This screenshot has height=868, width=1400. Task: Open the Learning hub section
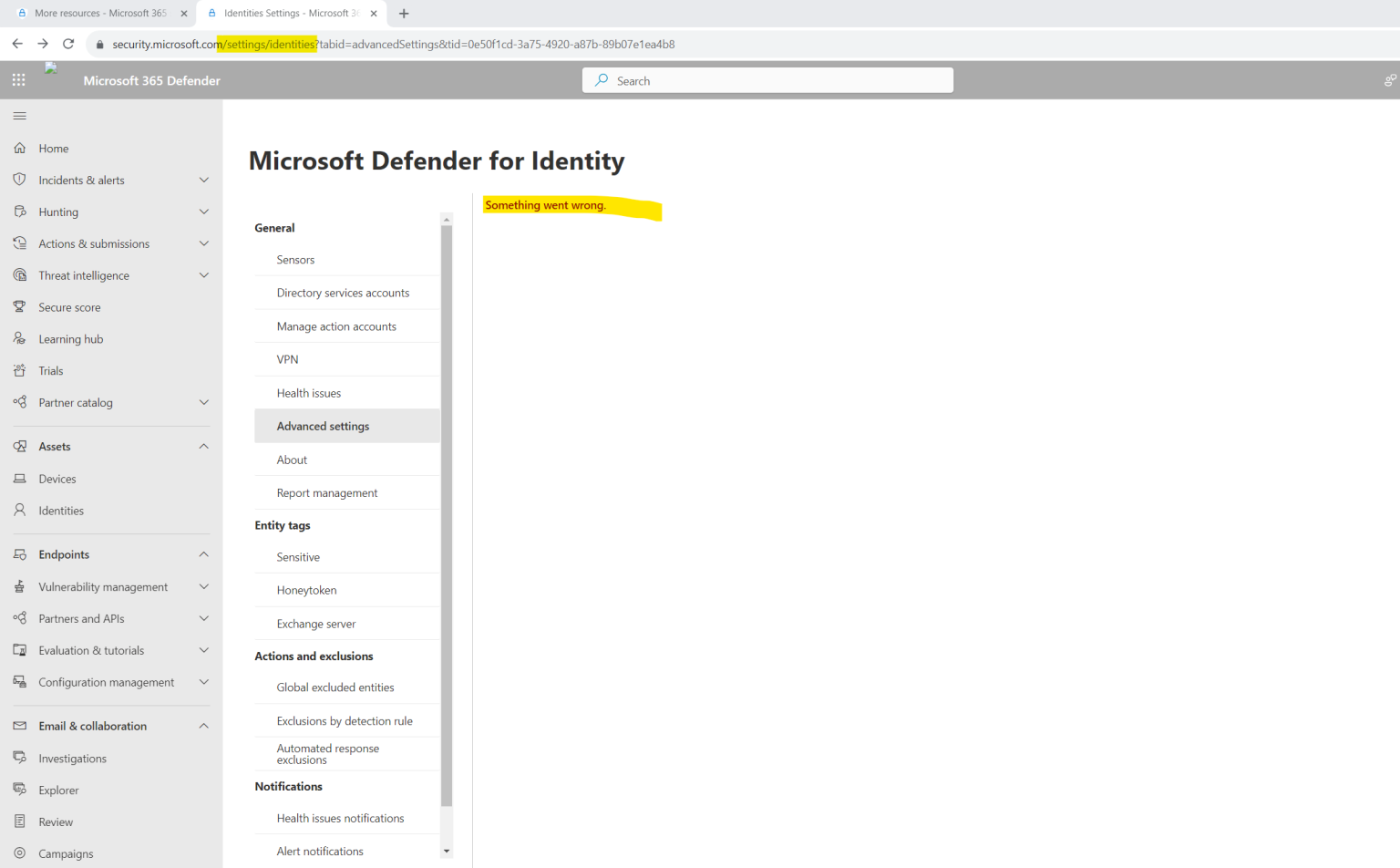click(x=70, y=338)
